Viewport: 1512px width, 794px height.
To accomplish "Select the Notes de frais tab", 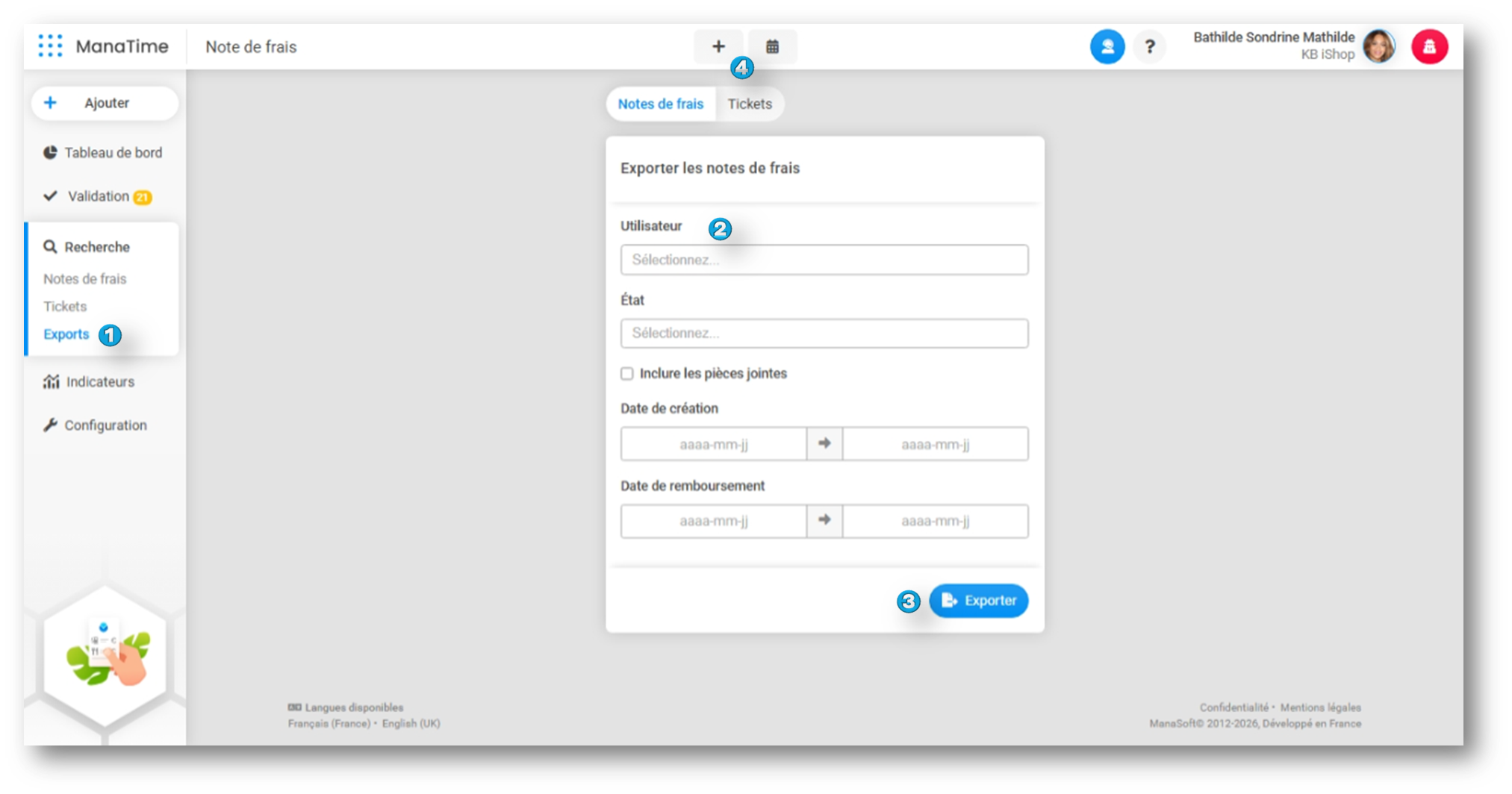I will point(660,104).
